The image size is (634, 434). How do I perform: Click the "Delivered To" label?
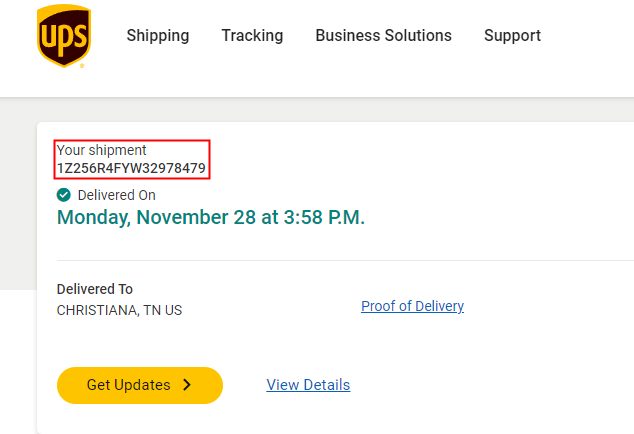[95, 289]
